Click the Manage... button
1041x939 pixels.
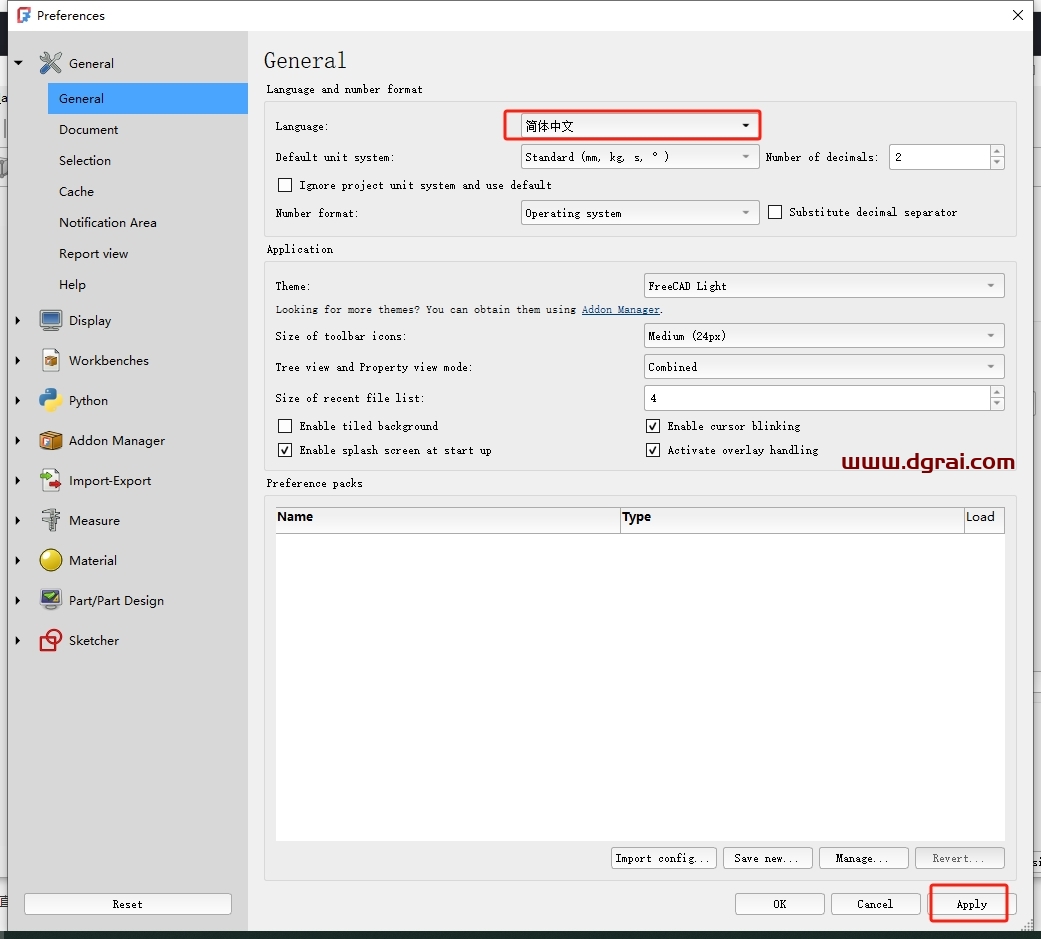click(x=863, y=858)
